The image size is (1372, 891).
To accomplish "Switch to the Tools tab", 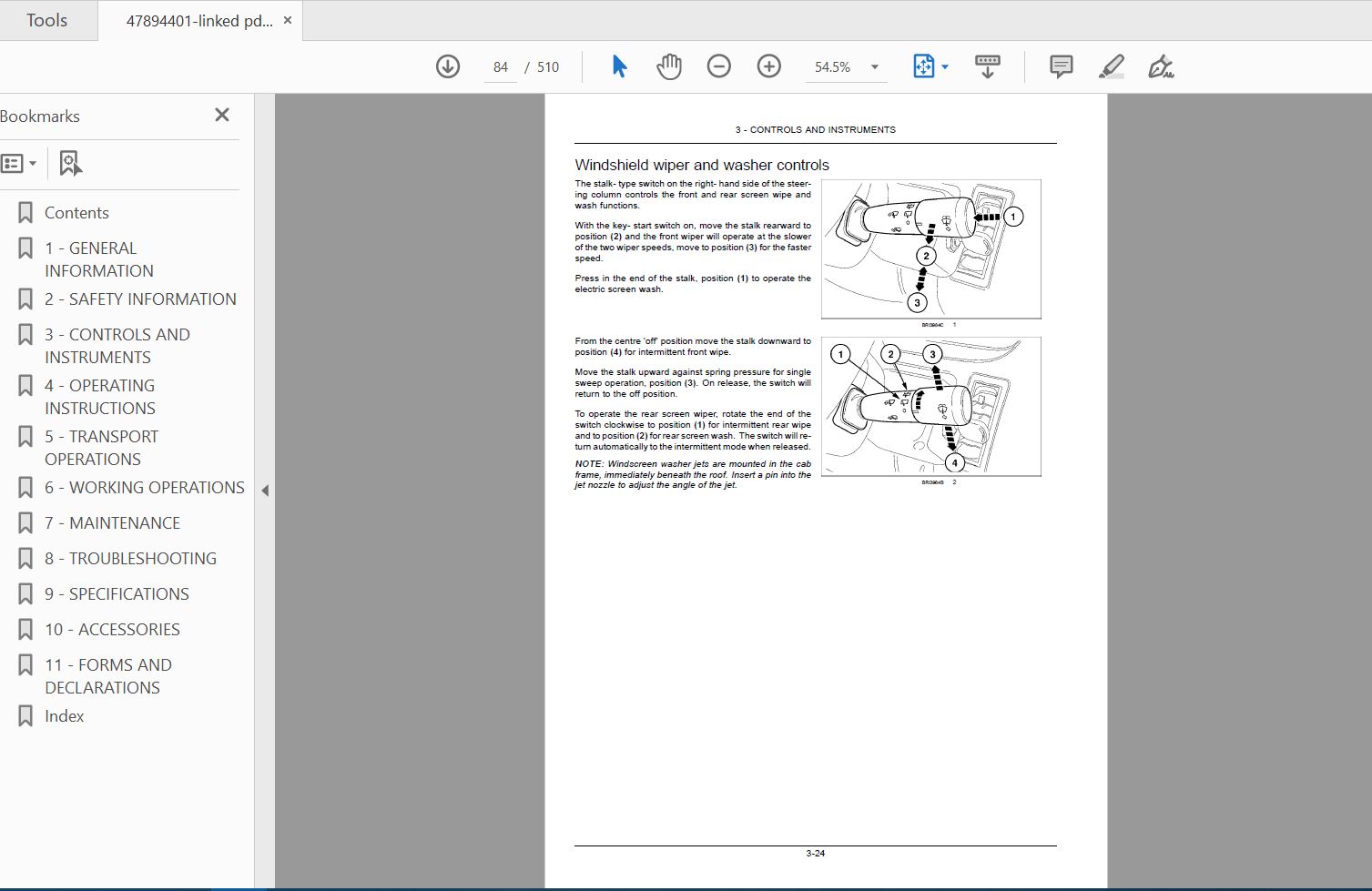I will pyautogui.click(x=47, y=20).
